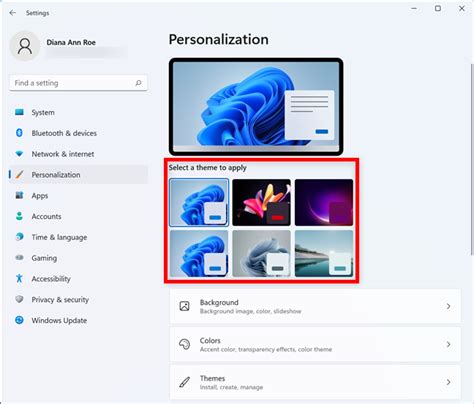This screenshot has width=474, height=404.
Task: Open the Accounts settings label
Action: point(46,216)
